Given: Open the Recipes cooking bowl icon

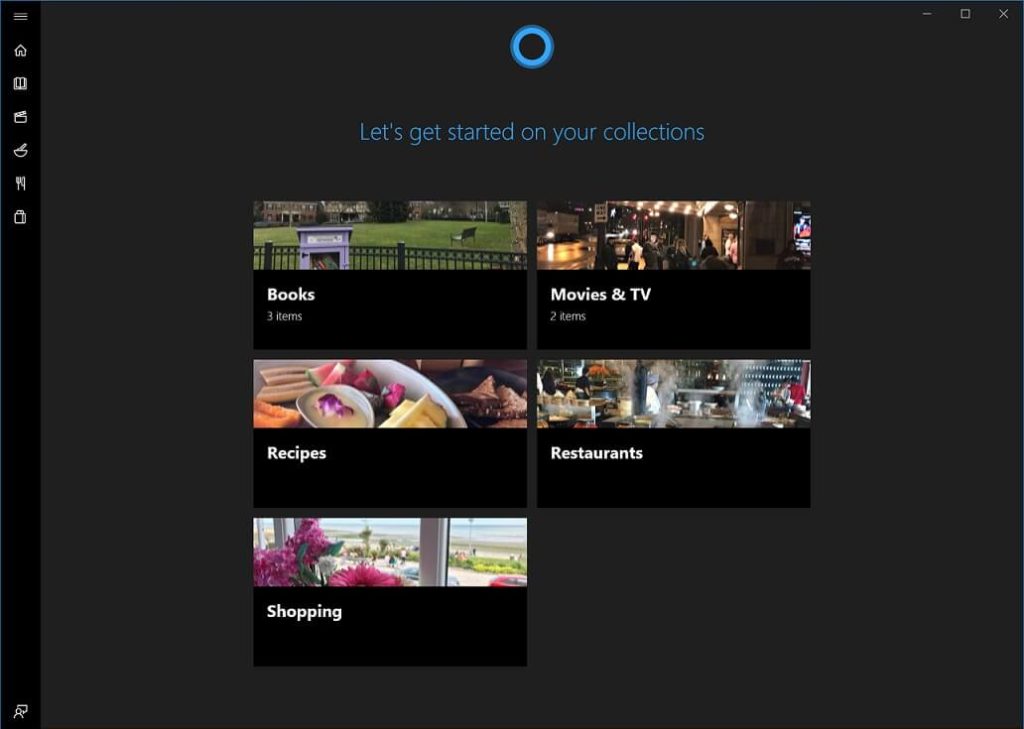Looking at the screenshot, I should [x=19, y=150].
